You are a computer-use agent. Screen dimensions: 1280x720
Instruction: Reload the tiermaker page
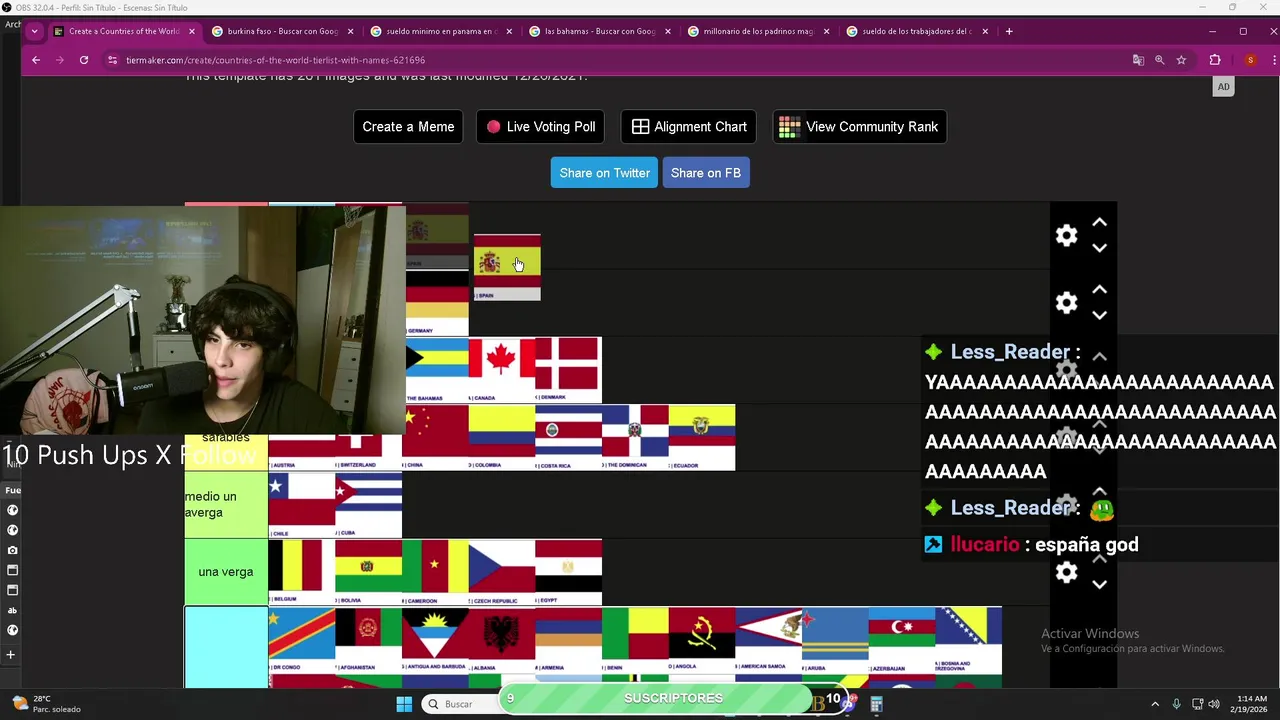coord(84,60)
